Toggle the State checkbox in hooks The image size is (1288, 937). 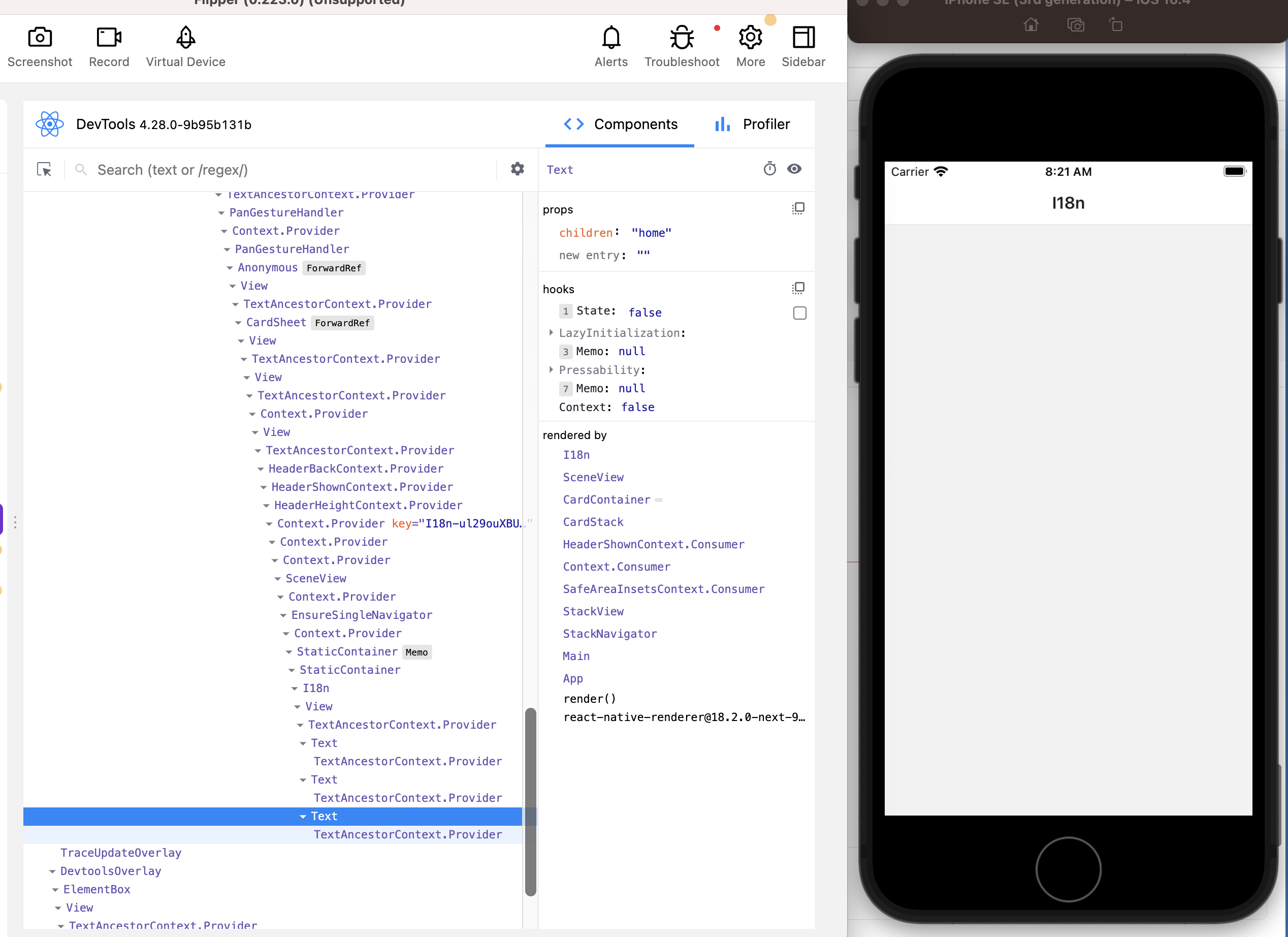pyautogui.click(x=799, y=312)
